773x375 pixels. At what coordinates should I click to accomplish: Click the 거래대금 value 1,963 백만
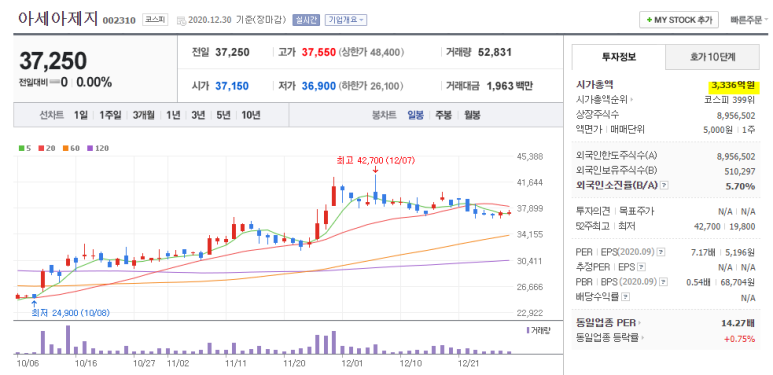(x=509, y=86)
